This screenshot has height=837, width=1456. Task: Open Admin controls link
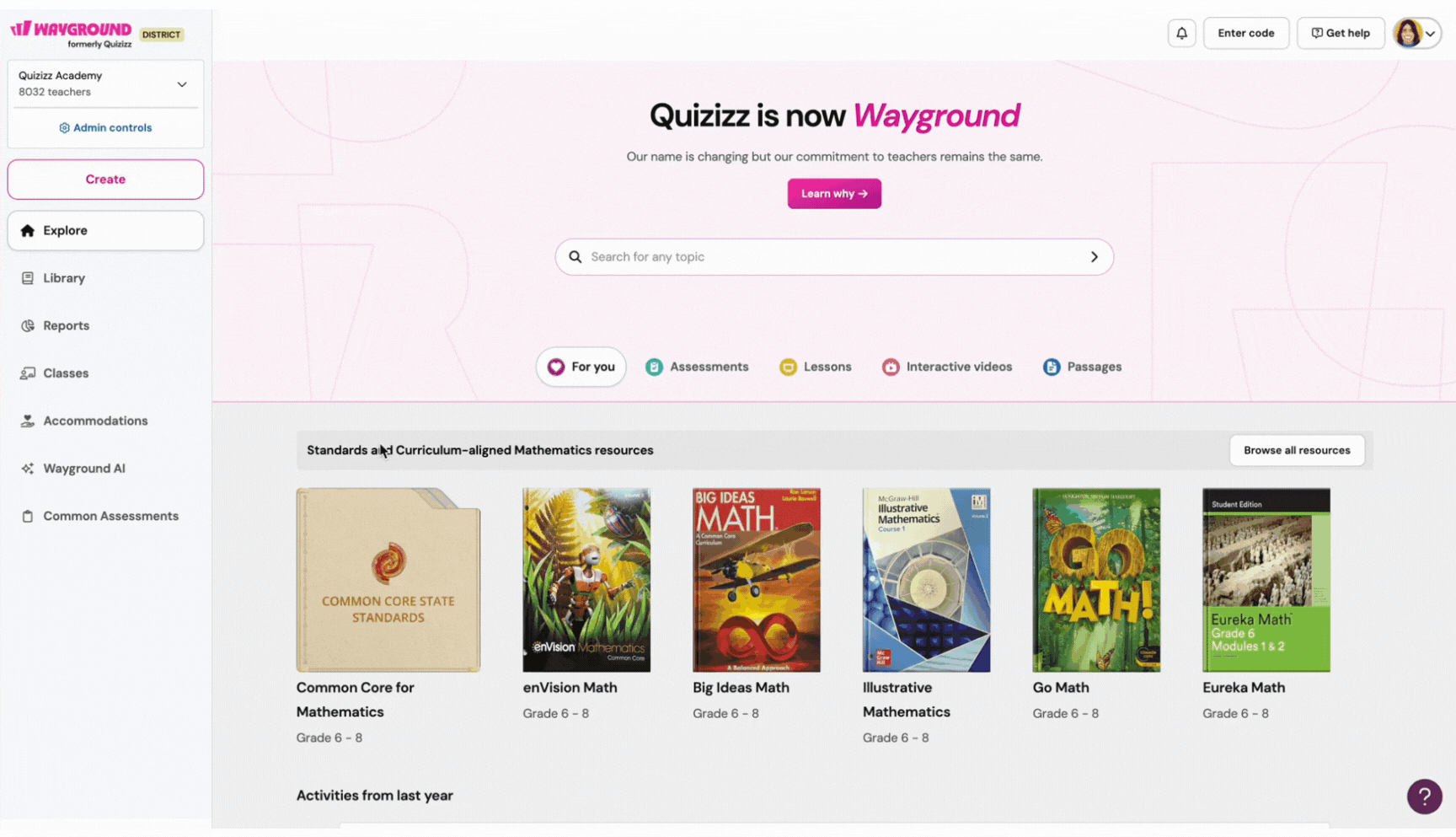point(105,127)
